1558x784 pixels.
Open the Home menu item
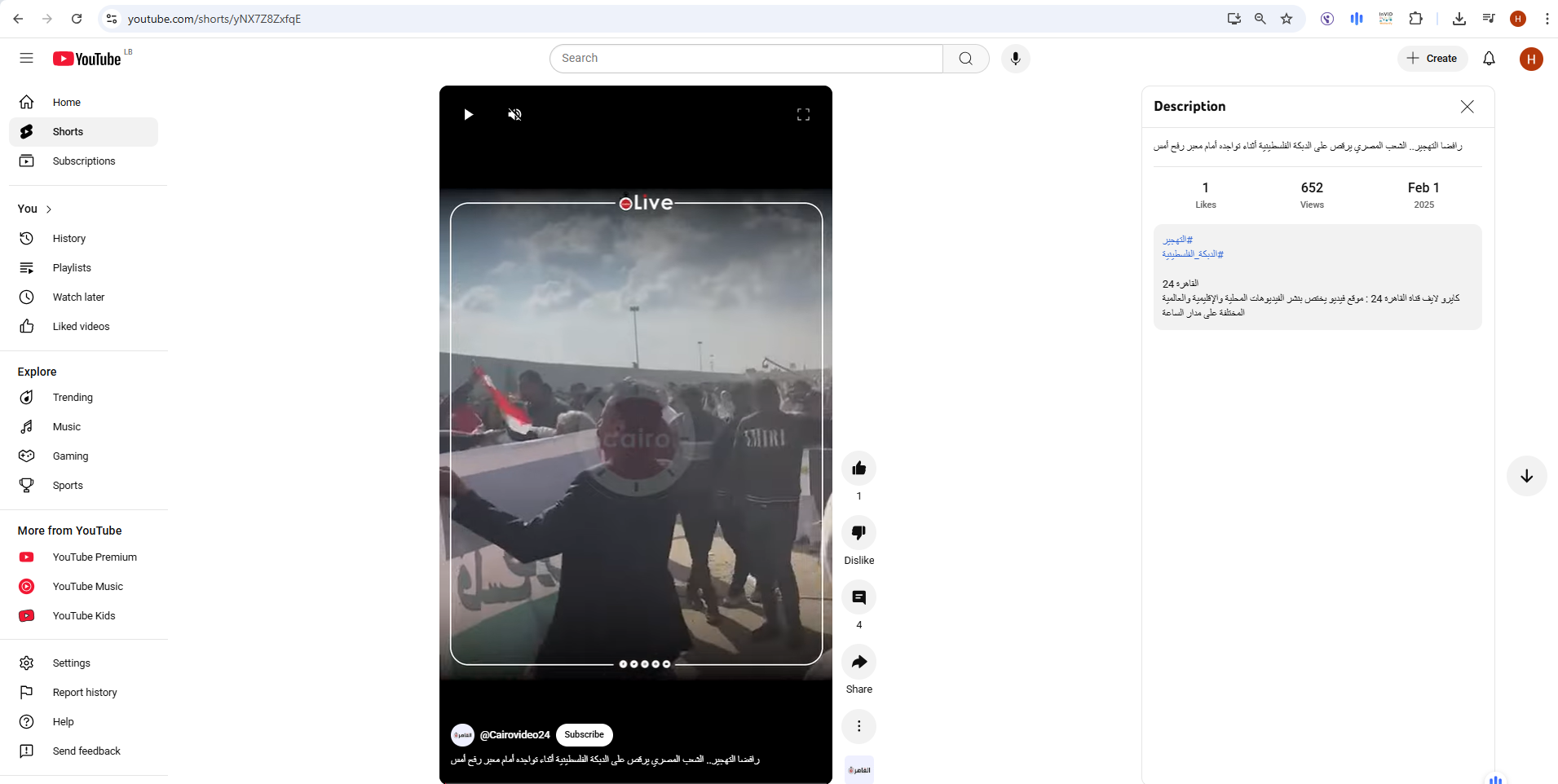coord(66,102)
